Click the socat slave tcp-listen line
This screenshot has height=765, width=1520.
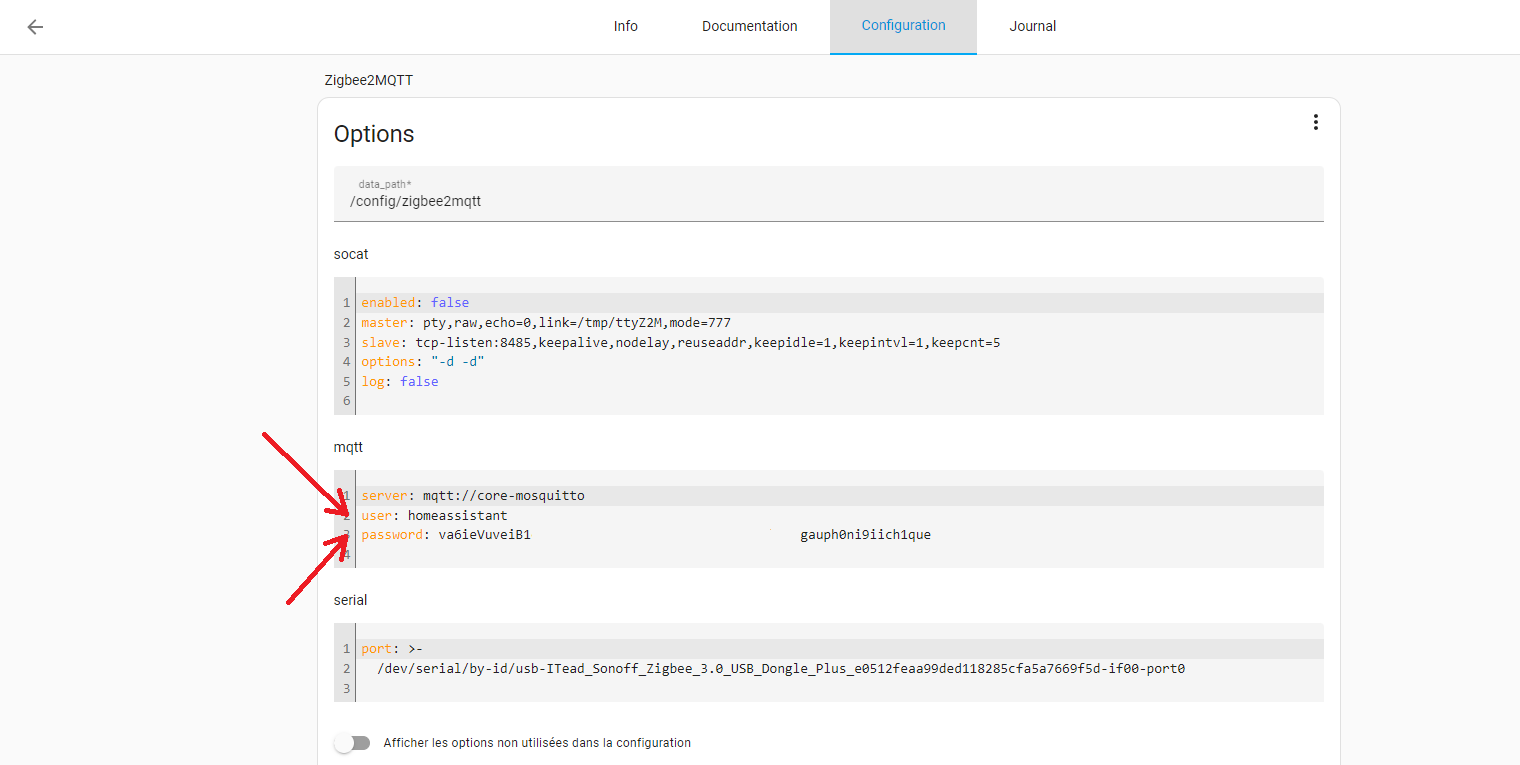point(680,343)
